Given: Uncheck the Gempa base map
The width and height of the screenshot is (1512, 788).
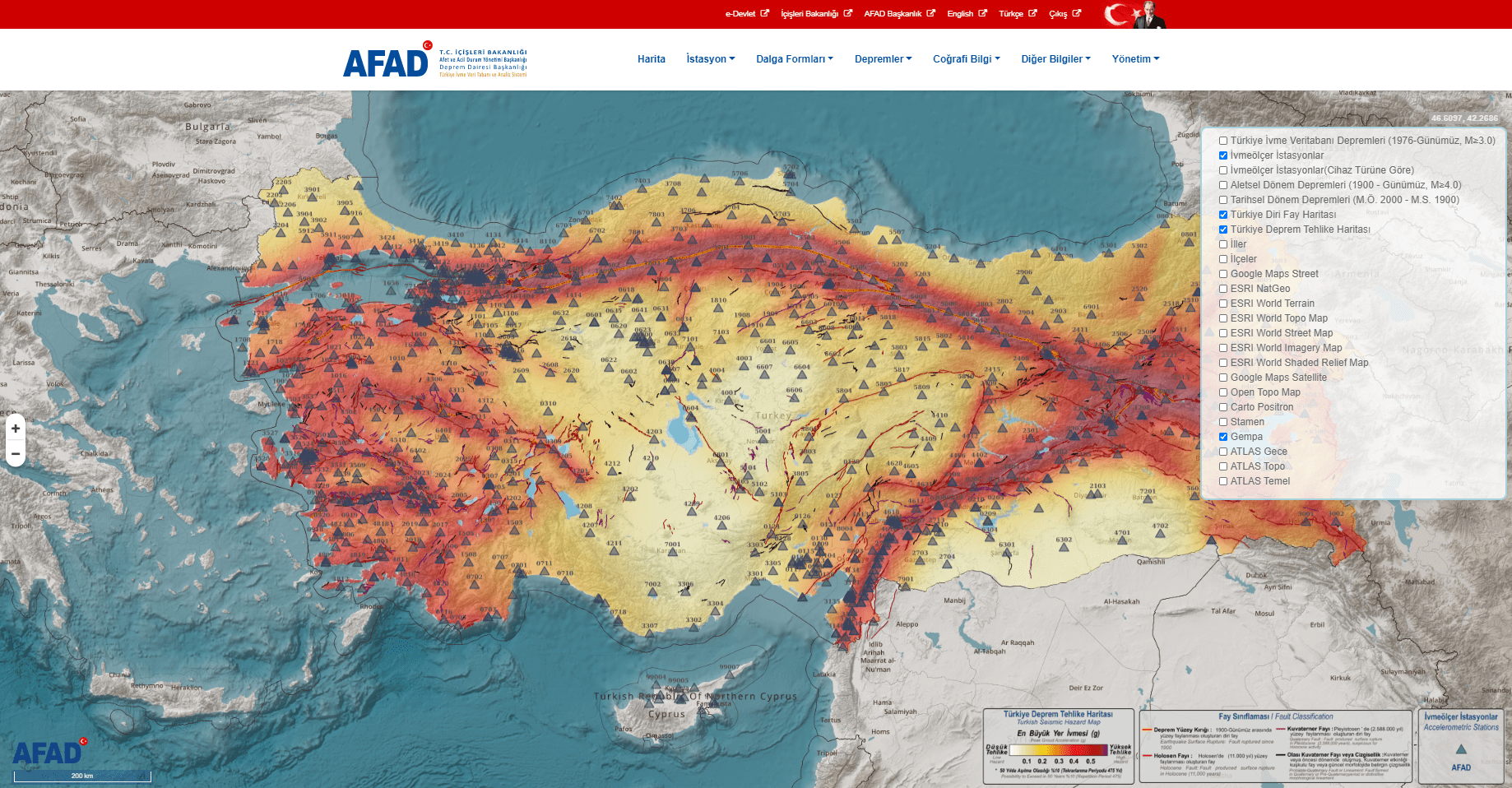Looking at the screenshot, I should coord(1223,437).
